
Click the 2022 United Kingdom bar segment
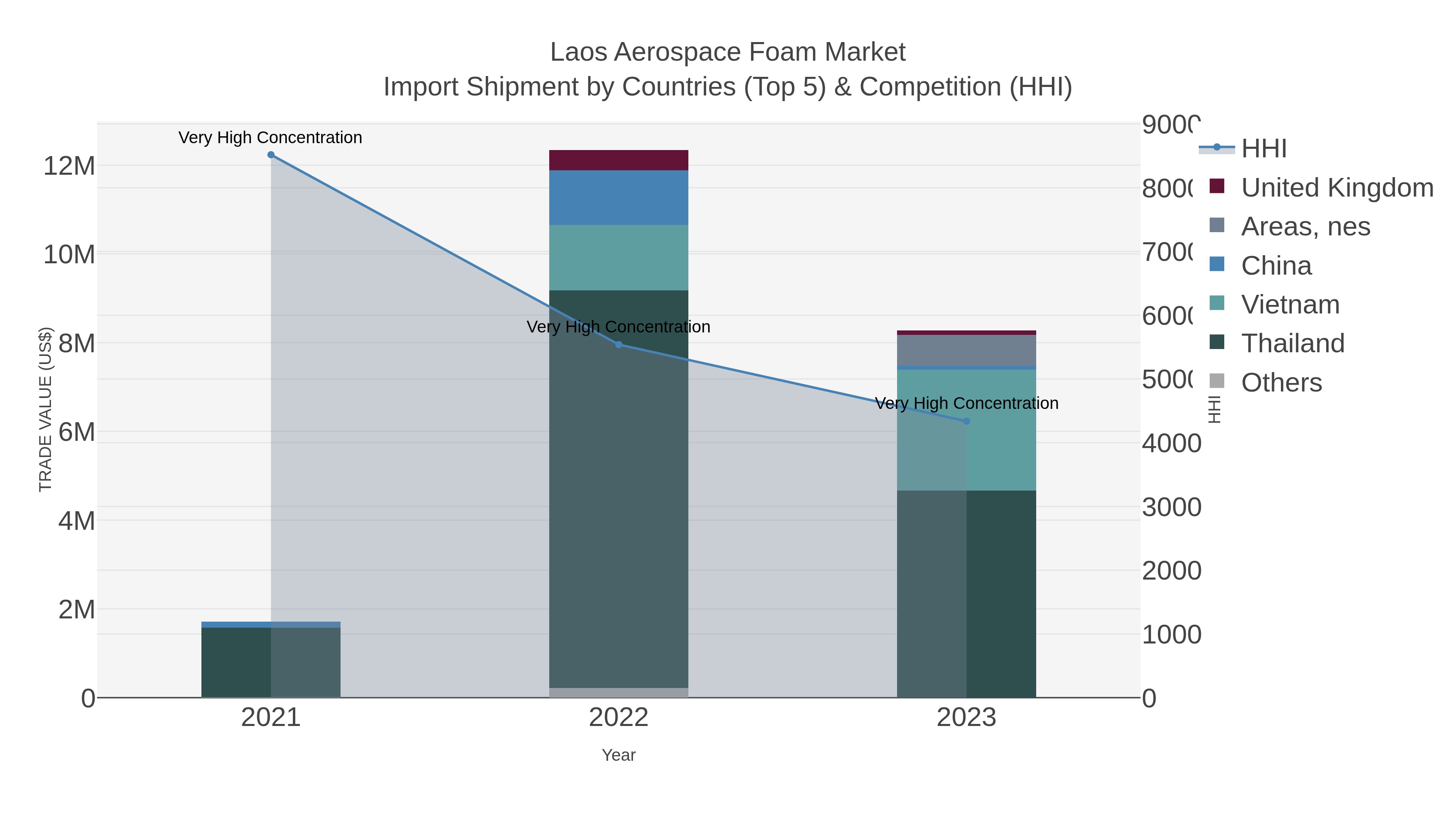(619, 161)
